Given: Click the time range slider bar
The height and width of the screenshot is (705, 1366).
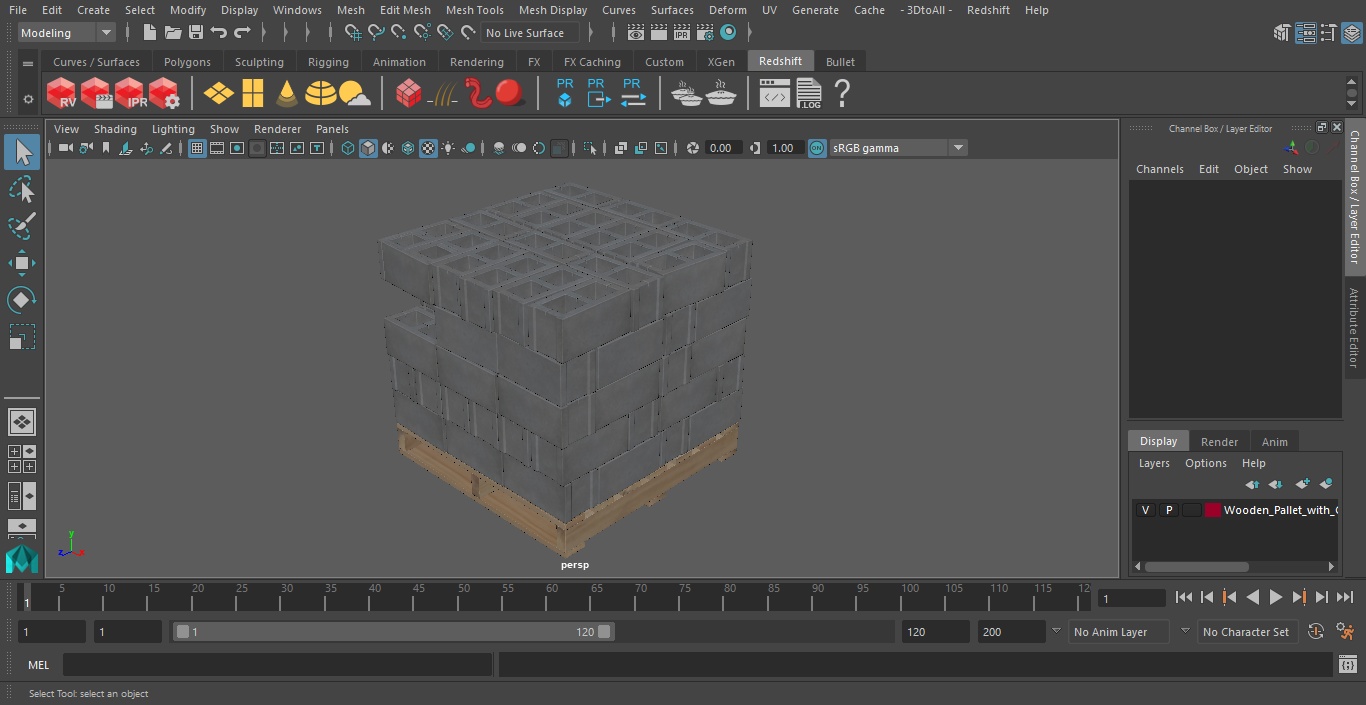Looking at the screenshot, I should (x=393, y=632).
